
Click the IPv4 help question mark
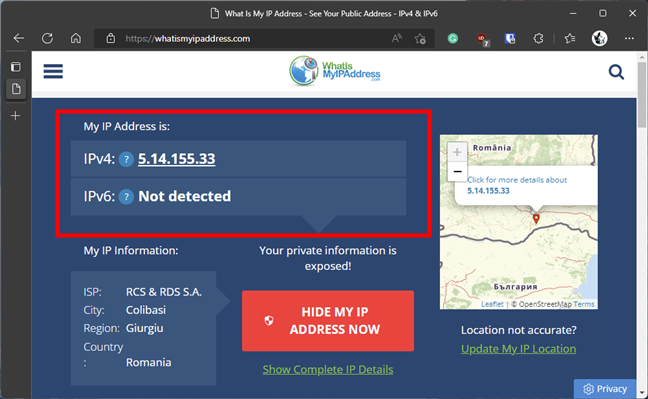(x=126, y=159)
